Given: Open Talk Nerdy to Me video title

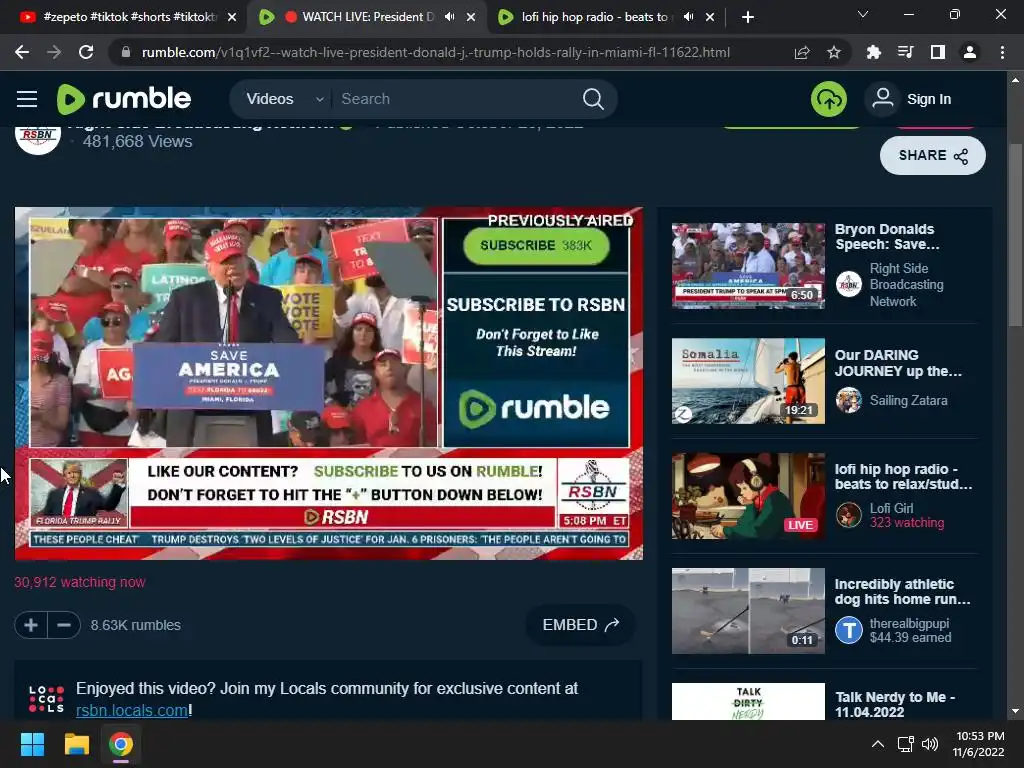Looking at the screenshot, I should pyautogui.click(x=895, y=705).
